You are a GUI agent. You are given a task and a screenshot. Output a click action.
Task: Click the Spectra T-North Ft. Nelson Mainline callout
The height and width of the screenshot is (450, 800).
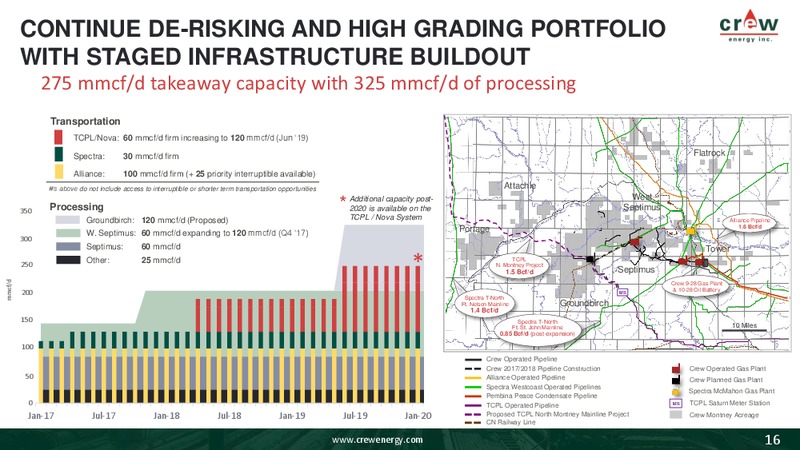(484, 304)
